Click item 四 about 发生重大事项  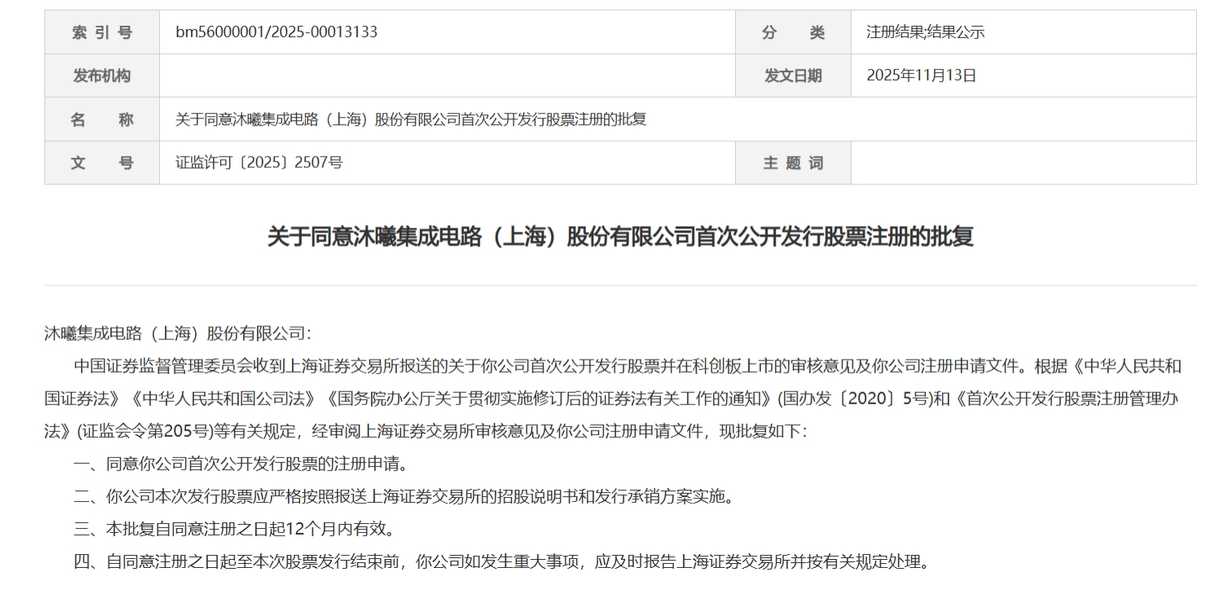click(502, 562)
